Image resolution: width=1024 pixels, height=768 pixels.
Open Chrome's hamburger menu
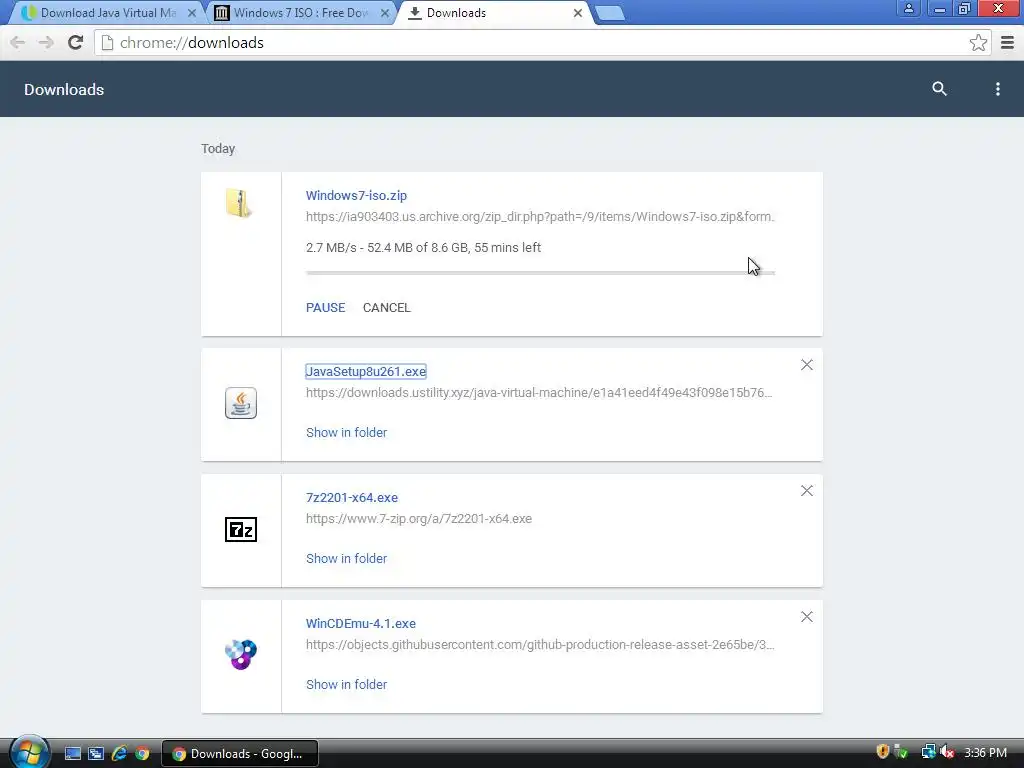point(1007,42)
